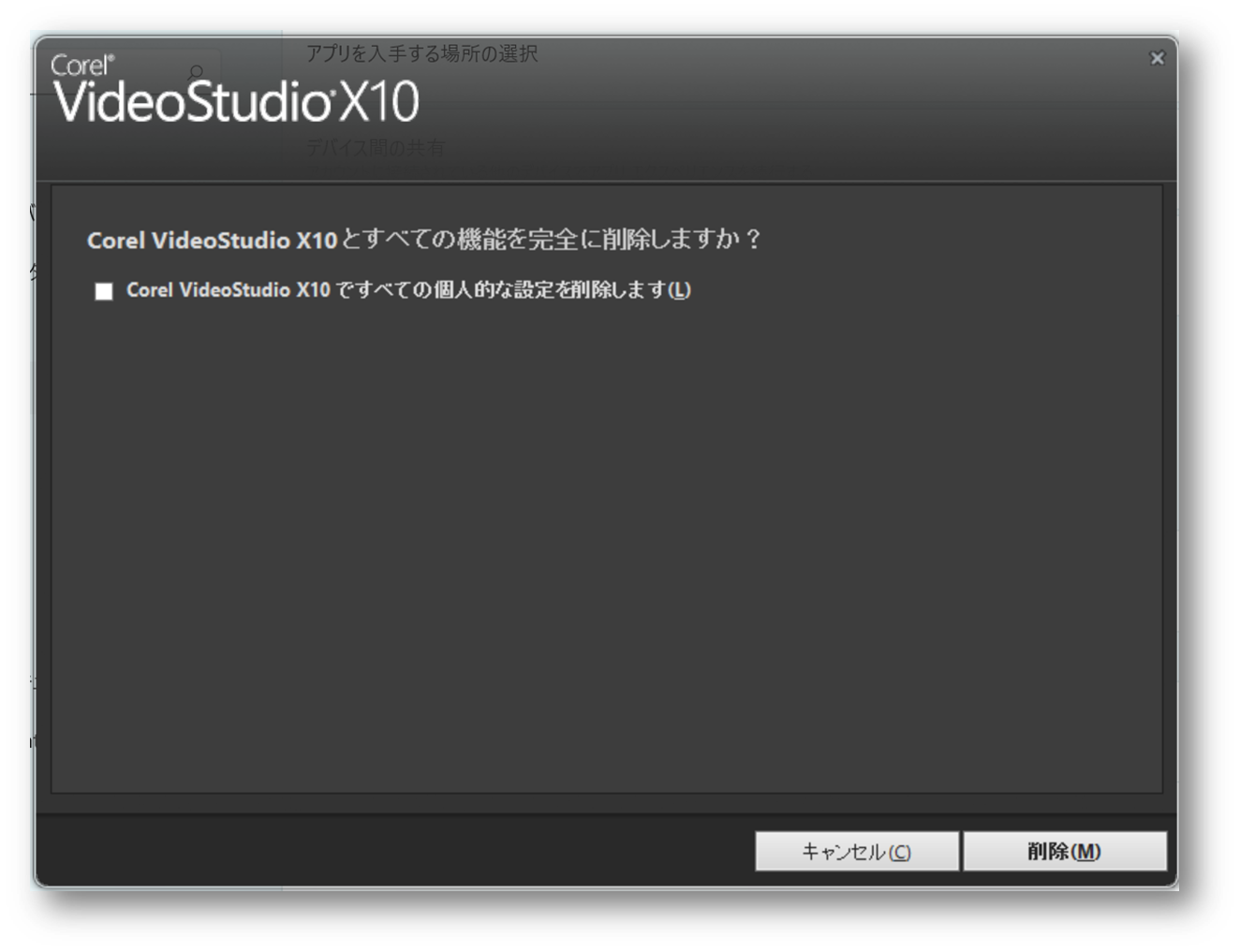Click the faint search magnifier icon behind the header
Image resolution: width=1240 pixels, height=952 pixels.
pyautogui.click(x=196, y=72)
